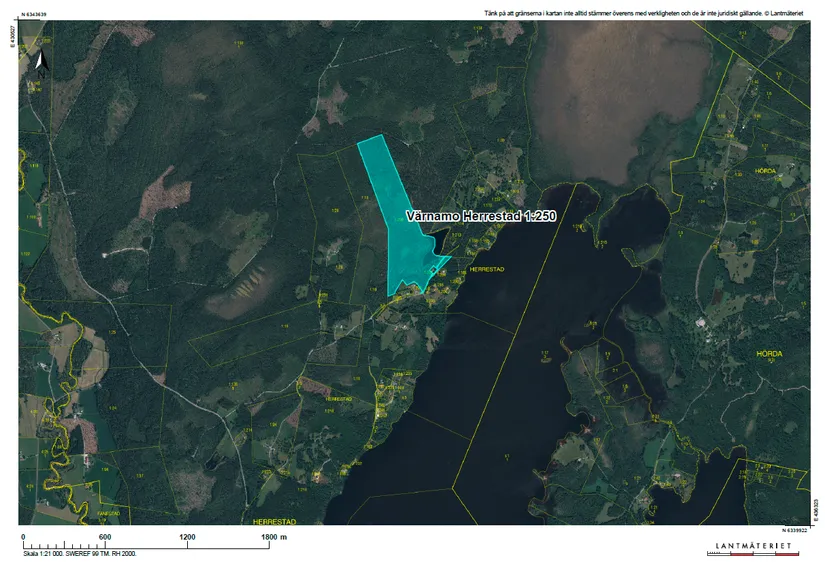Click the HERRESTAD label below the cyan parcel
The width and height of the screenshot is (825, 570).
click(x=486, y=270)
